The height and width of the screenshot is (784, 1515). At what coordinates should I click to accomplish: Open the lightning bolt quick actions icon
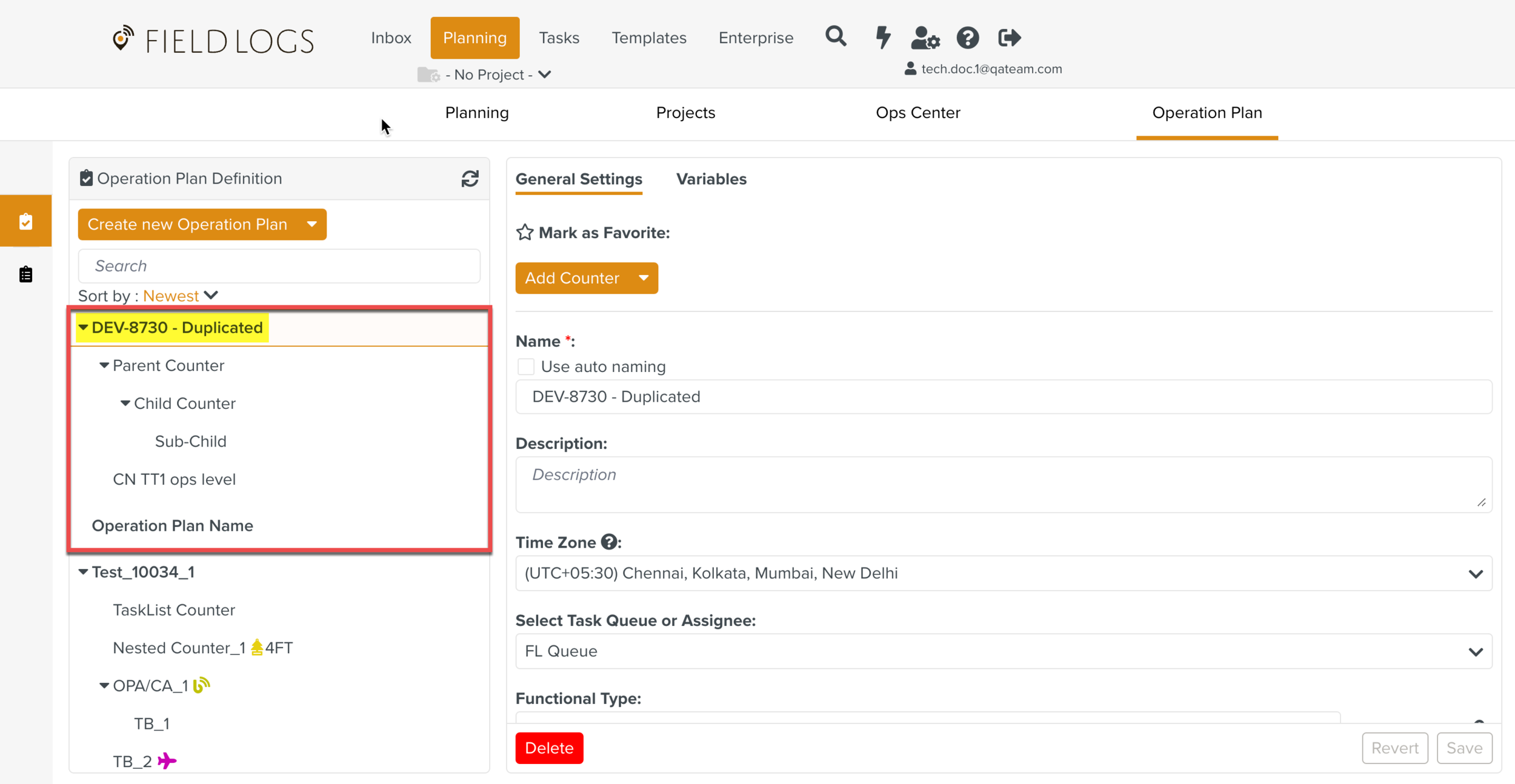pyautogui.click(x=883, y=38)
